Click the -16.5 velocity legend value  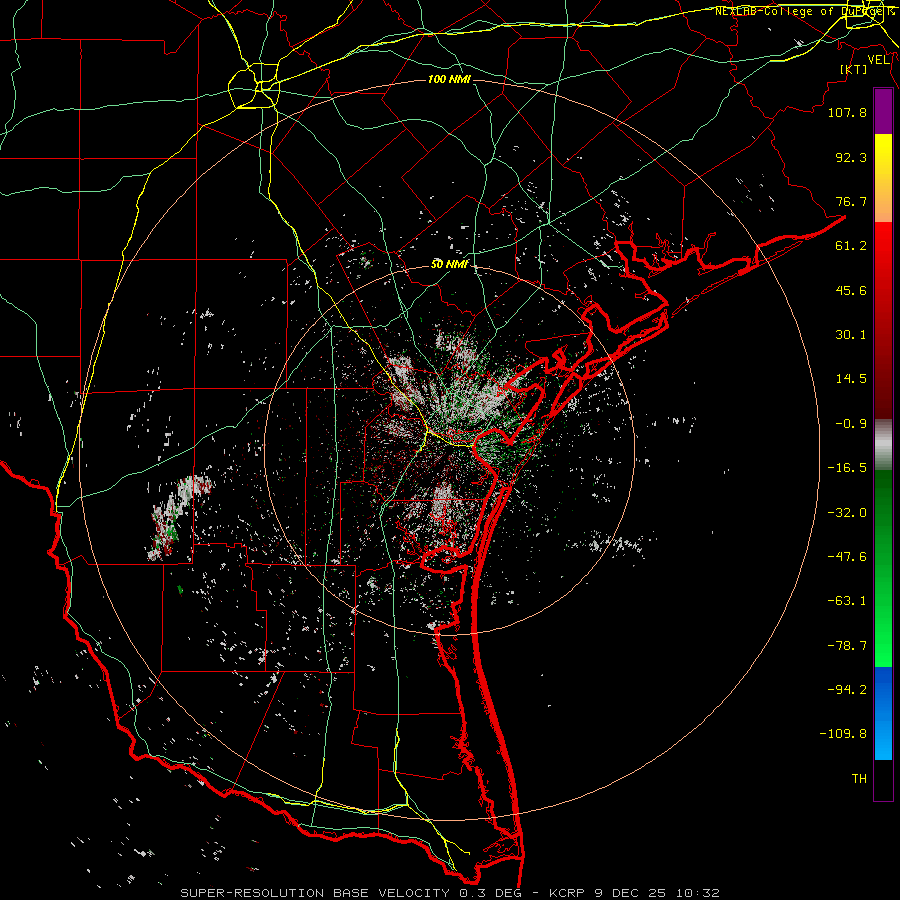(847, 468)
